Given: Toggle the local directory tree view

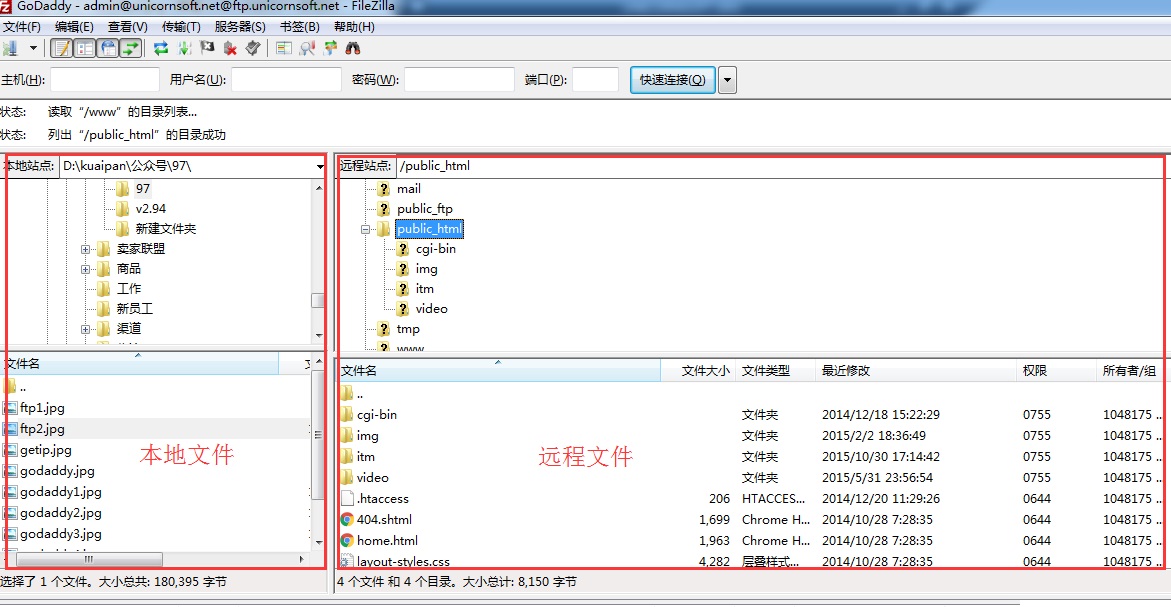Looking at the screenshot, I should (85, 48).
